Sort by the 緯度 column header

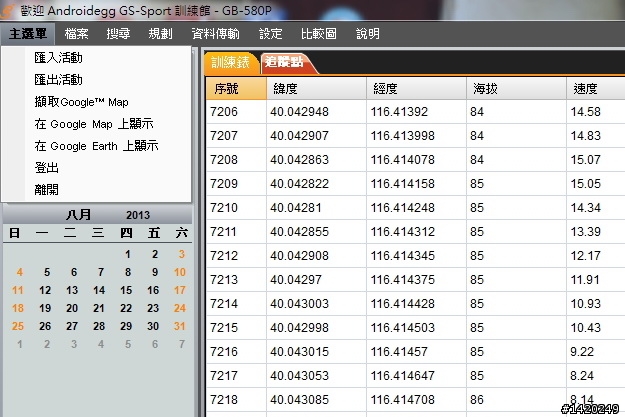click(x=316, y=89)
